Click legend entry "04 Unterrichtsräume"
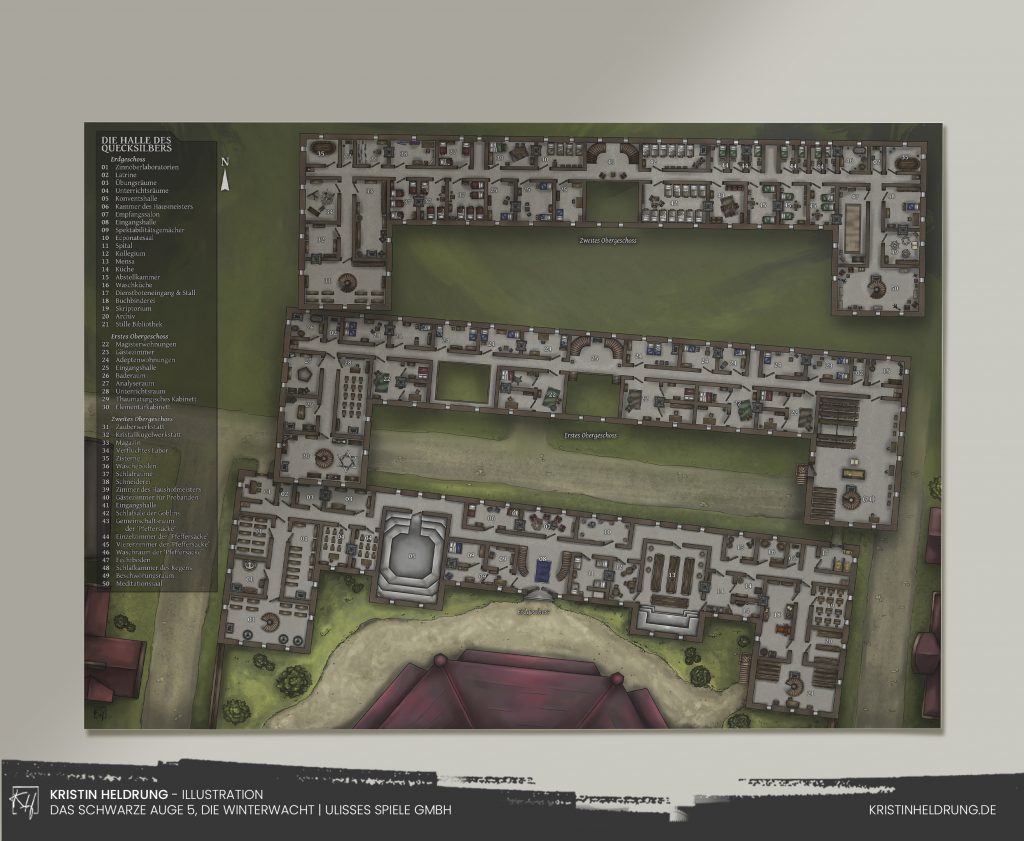 point(135,191)
